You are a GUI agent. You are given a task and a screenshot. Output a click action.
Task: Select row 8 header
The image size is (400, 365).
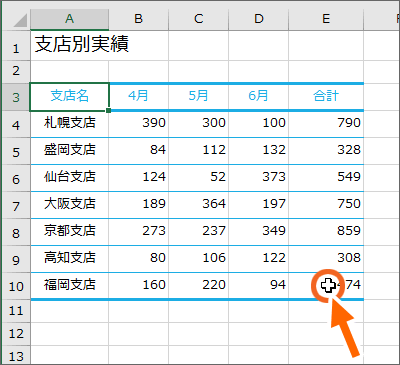(16, 232)
